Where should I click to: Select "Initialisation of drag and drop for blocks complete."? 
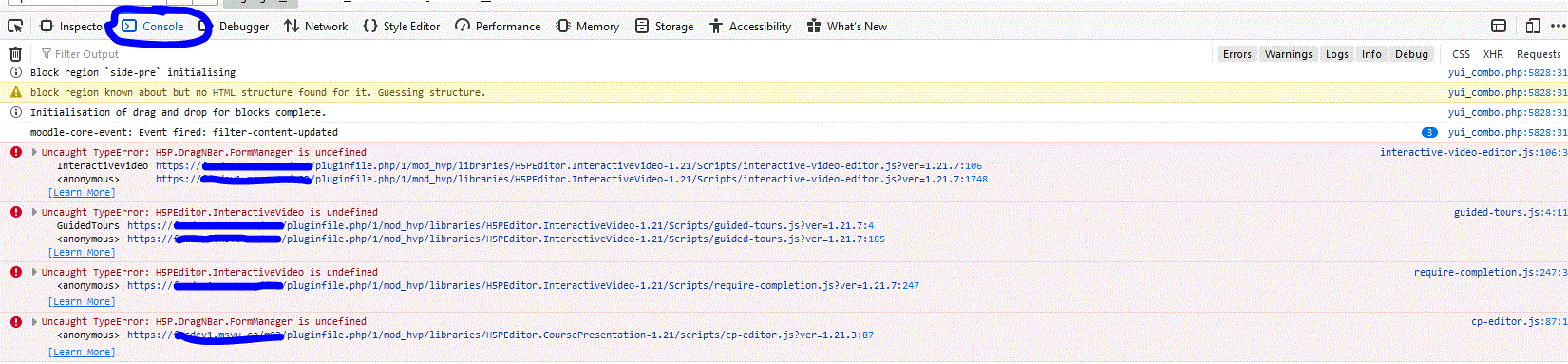coord(178,112)
